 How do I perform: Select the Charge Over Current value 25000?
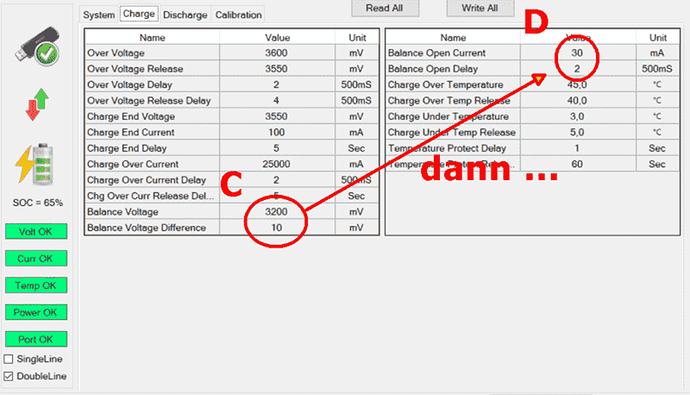click(277, 164)
